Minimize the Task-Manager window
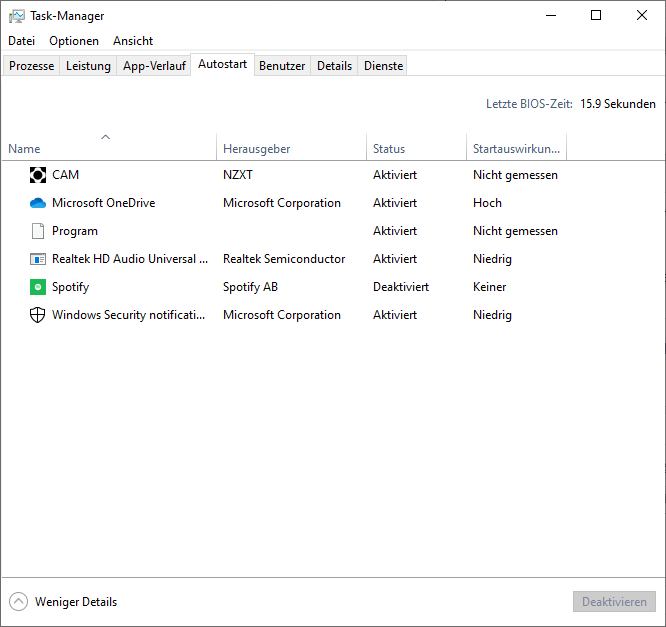 551,15
